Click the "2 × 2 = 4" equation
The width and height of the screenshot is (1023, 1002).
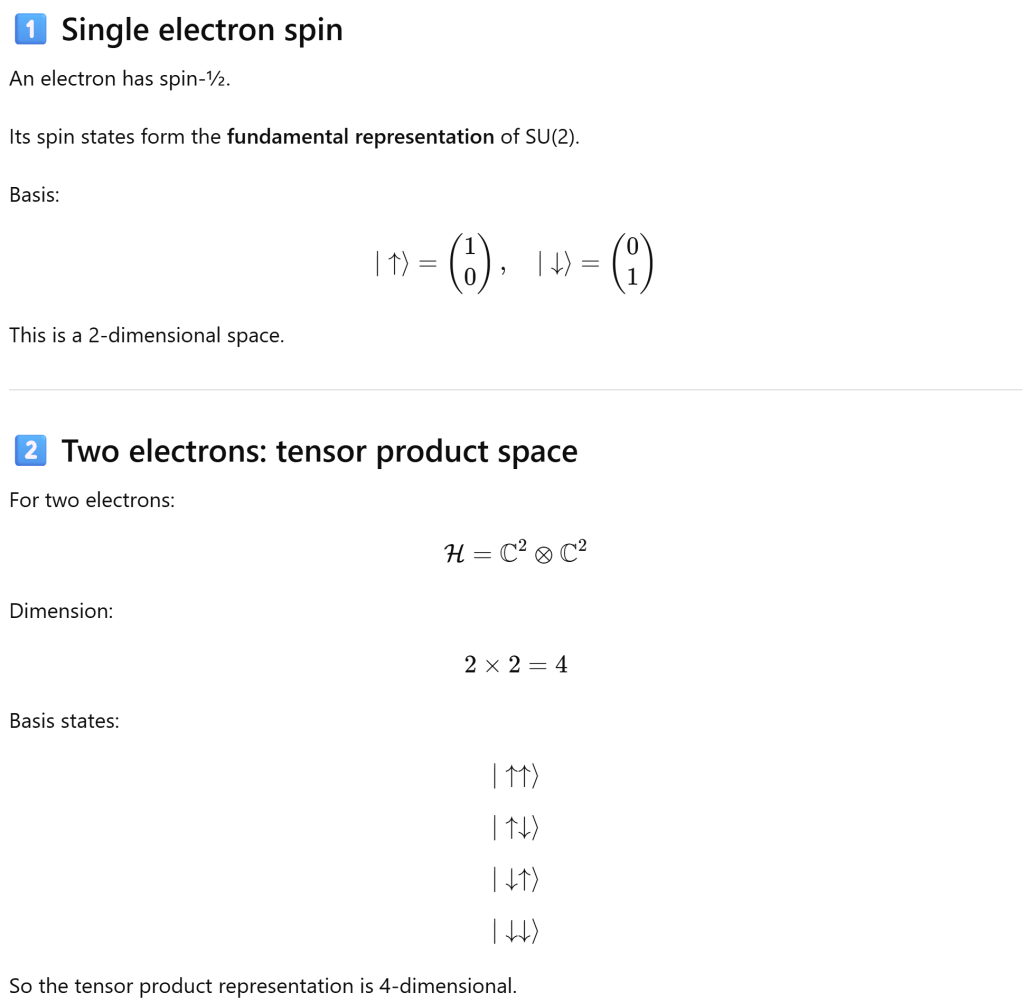tap(516, 665)
